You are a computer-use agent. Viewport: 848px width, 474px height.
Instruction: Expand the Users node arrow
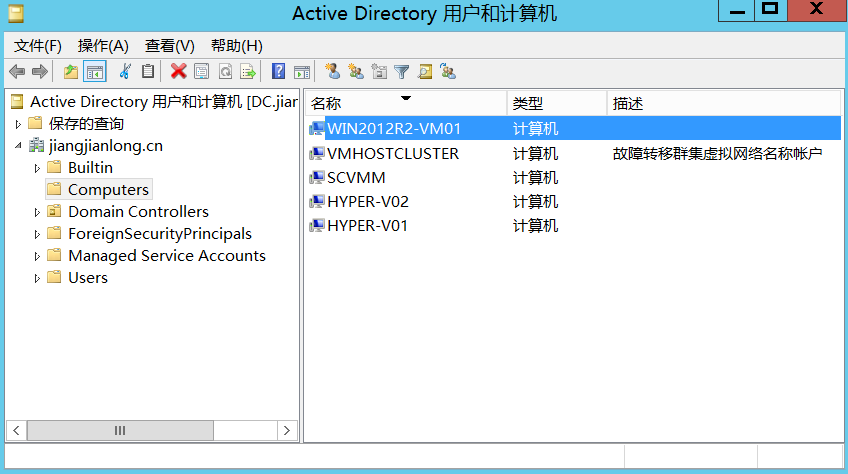(37, 278)
